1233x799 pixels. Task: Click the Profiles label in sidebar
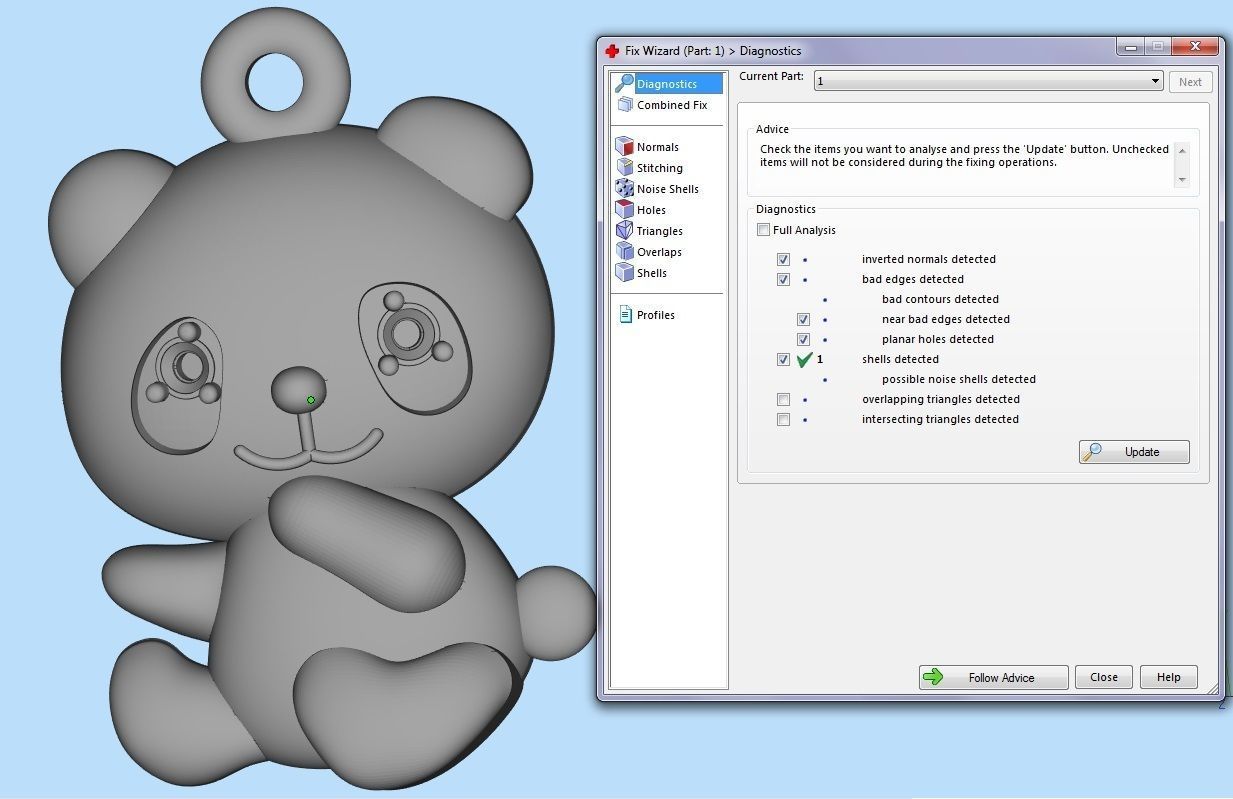click(656, 315)
